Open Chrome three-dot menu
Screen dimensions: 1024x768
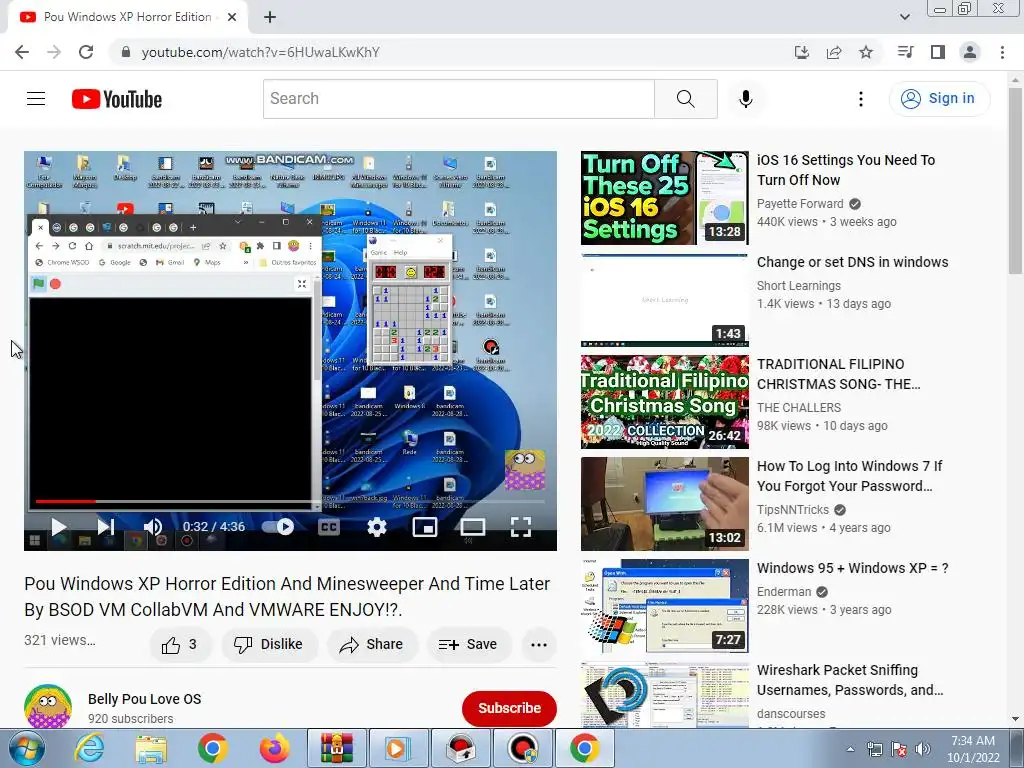[1002, 52]
